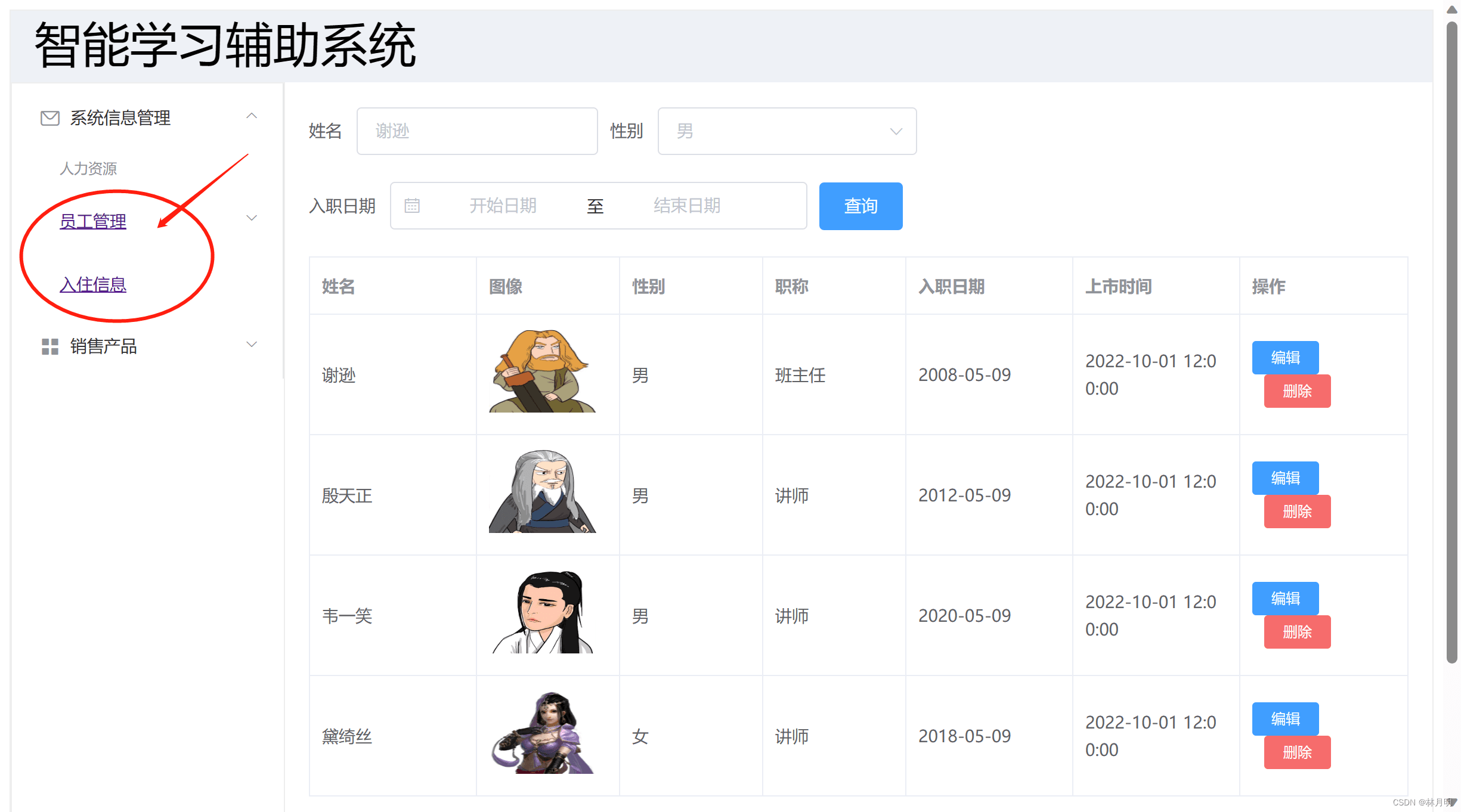Open the 员工管理 link
This screenshot has width=1461, height=812.
tap(93, 221)
